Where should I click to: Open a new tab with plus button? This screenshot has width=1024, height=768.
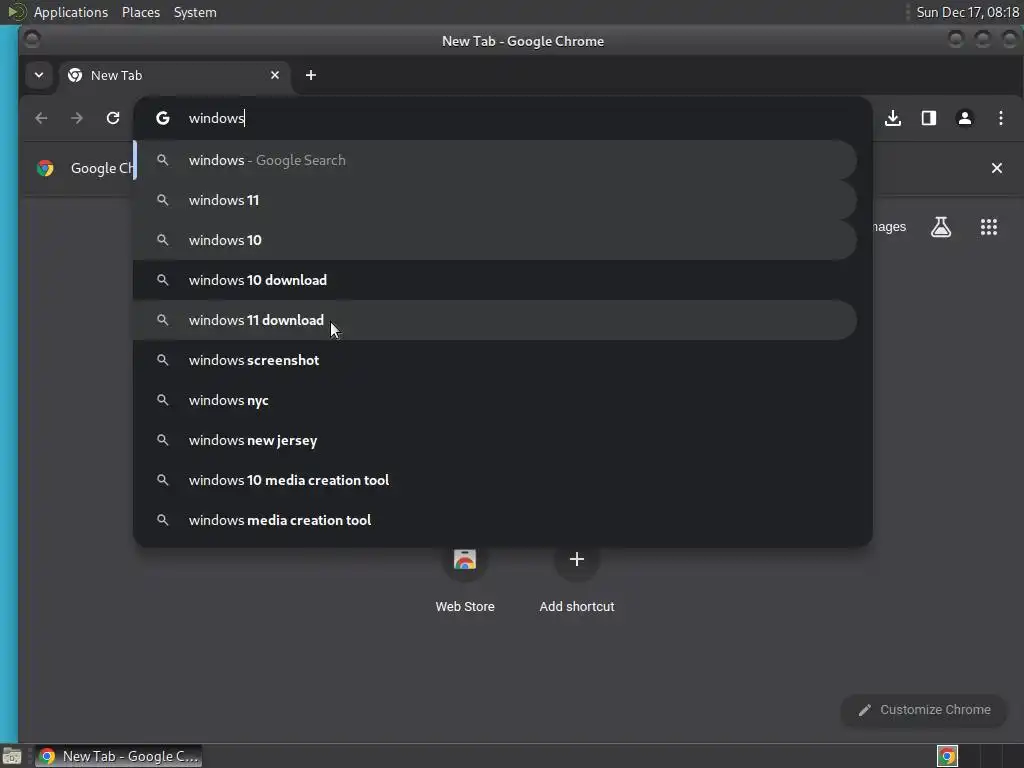point(311,75)
